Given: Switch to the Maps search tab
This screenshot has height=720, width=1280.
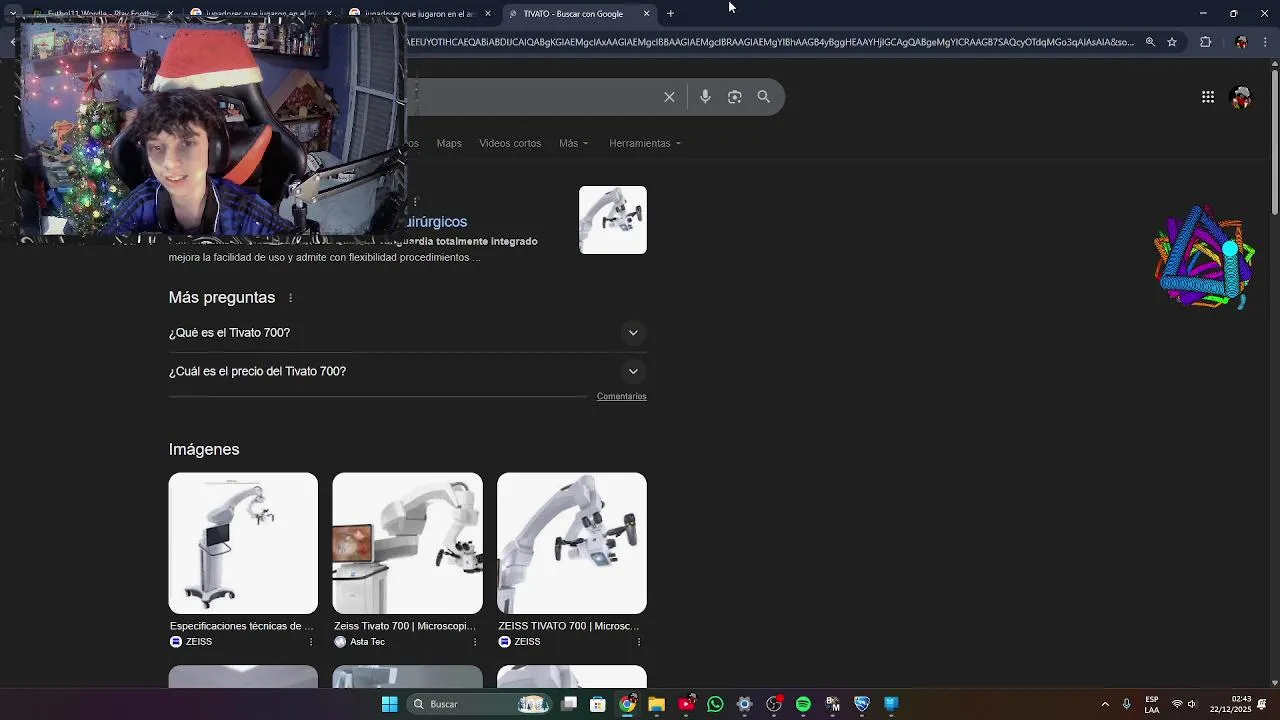Looking at the screenshot, I should 449,143.
